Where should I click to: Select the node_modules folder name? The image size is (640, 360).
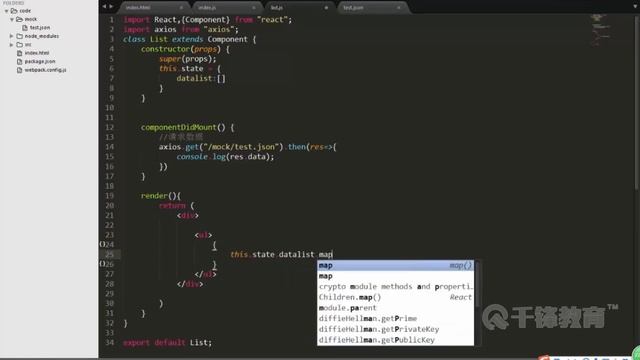(x=42, y=36)
